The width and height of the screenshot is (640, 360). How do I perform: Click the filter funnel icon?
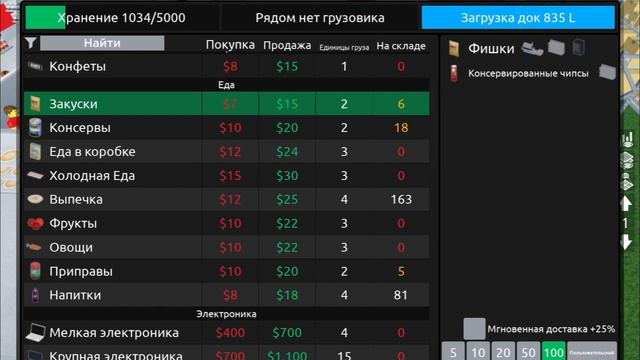(31, 43)
